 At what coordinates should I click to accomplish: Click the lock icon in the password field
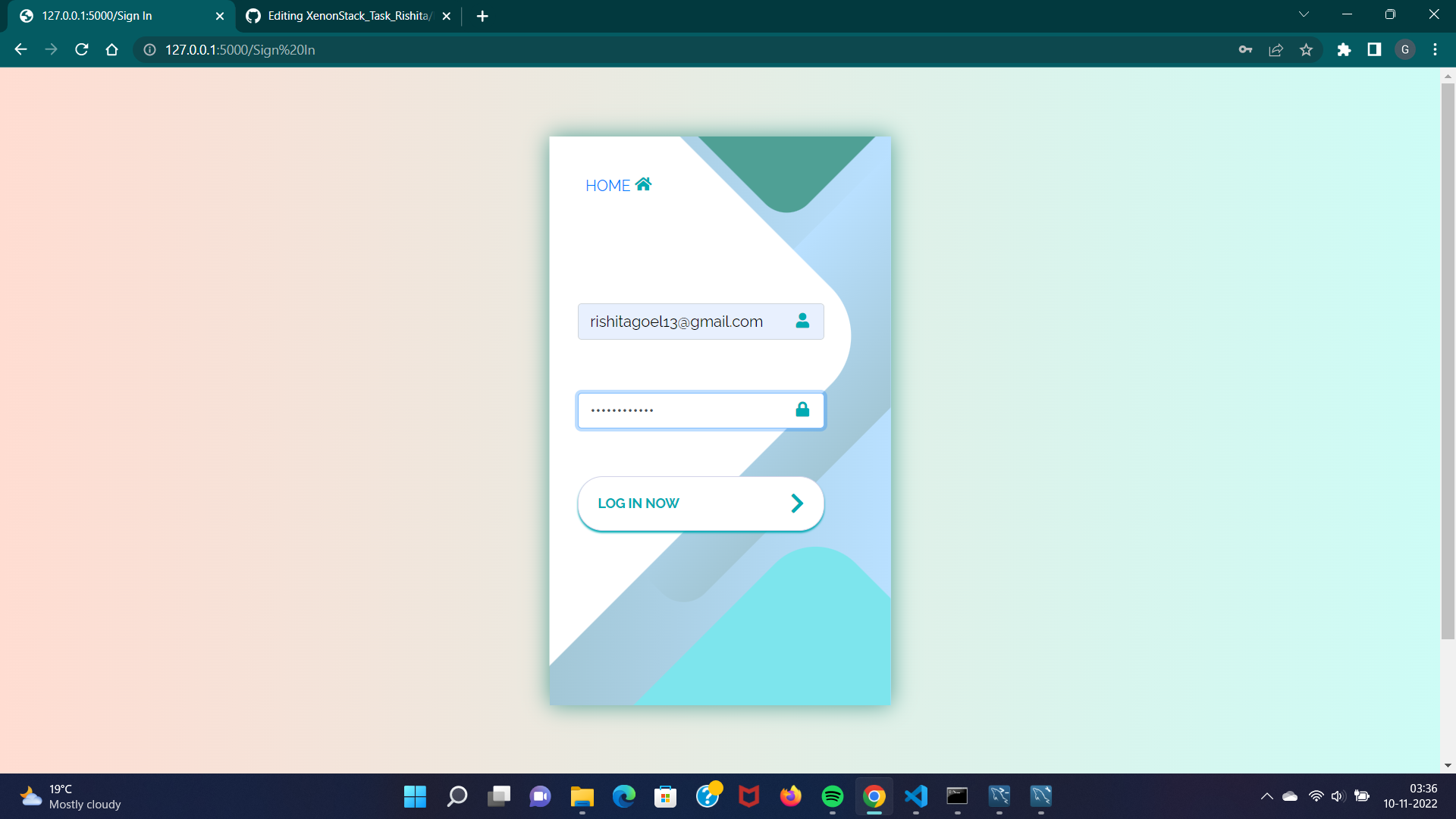point(802,409)
